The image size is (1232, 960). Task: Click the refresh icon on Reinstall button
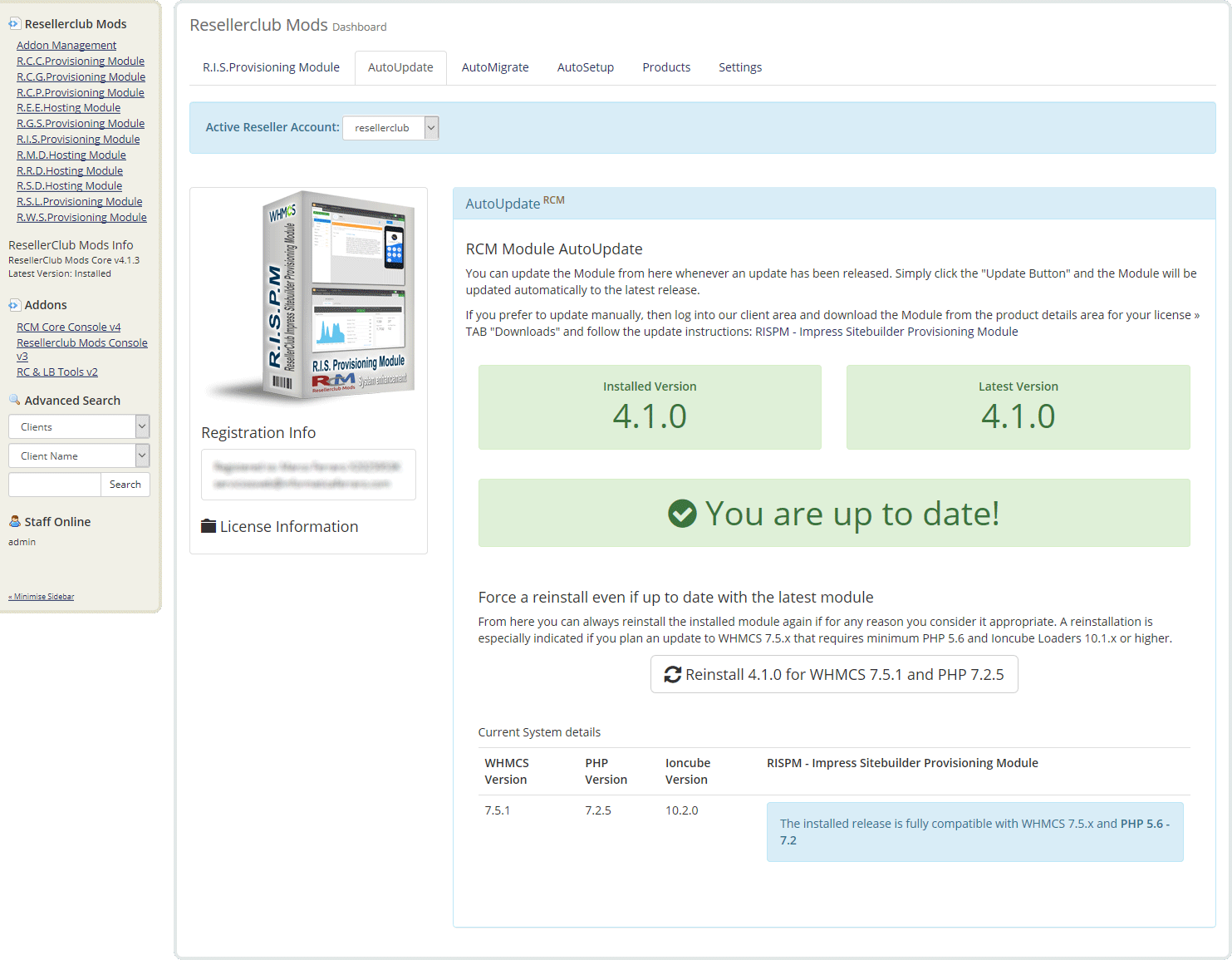[673, 675]
